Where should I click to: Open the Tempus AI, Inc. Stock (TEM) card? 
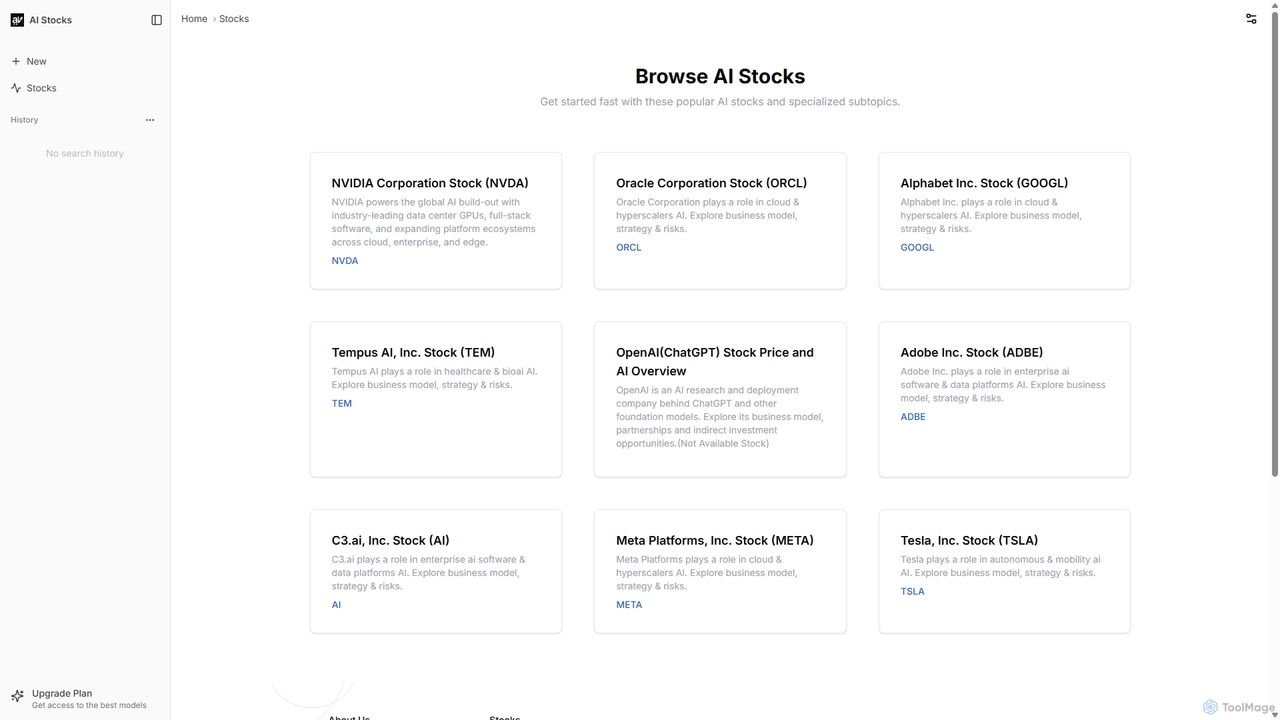pyautogui.click(x=436, y=399)
